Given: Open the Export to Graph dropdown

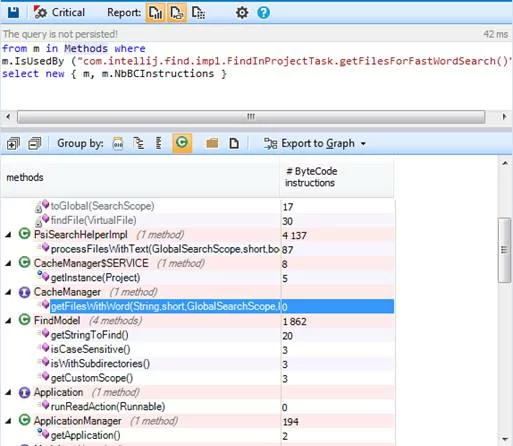Looking at the screenshot, I should click(315, 144).
